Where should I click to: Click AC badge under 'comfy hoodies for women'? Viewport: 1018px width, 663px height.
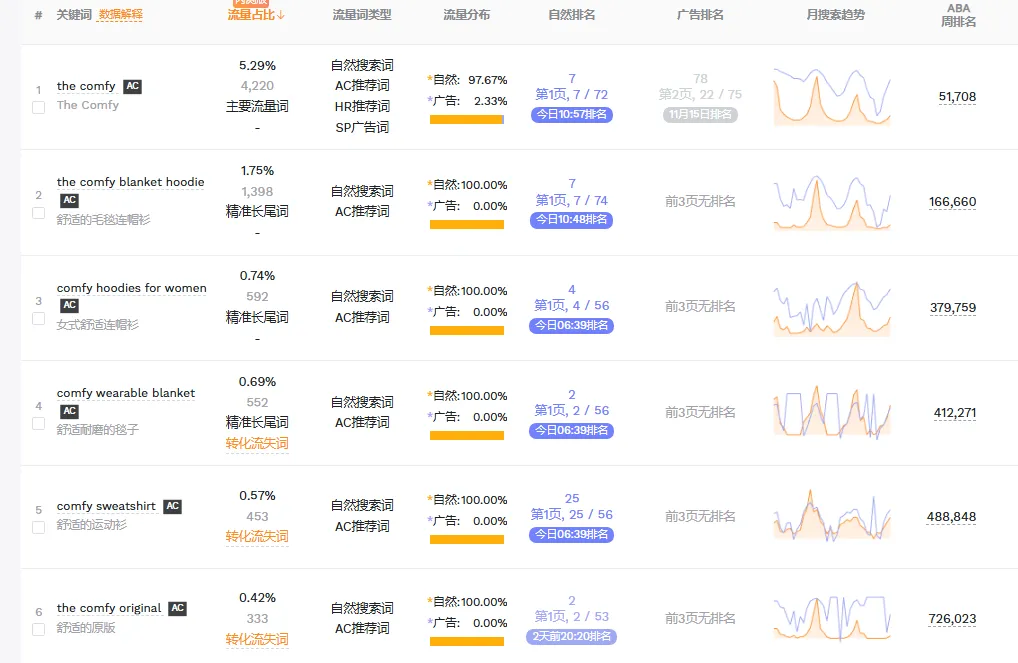pyautogui.click(x=69, y=305)
